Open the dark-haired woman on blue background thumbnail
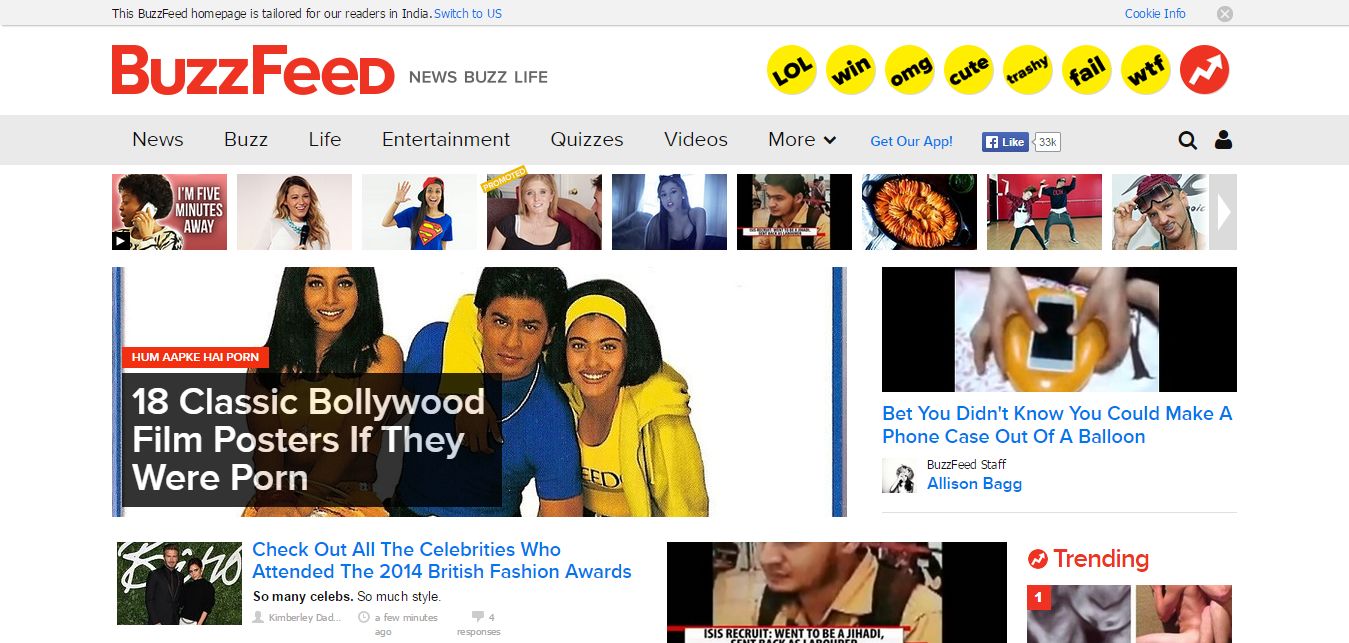 [x=669, y=212]
